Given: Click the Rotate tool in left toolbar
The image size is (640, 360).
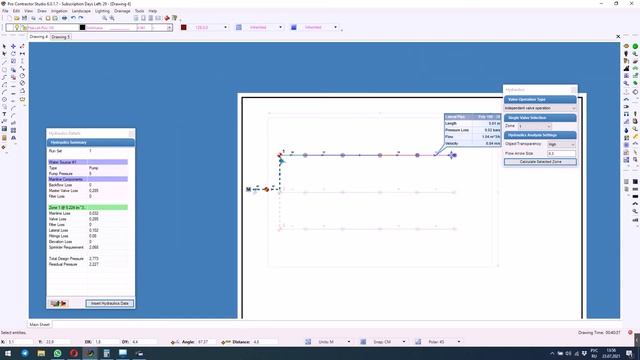Looking at the screenshot, I should pyautogui.click(x=13, y=54).
